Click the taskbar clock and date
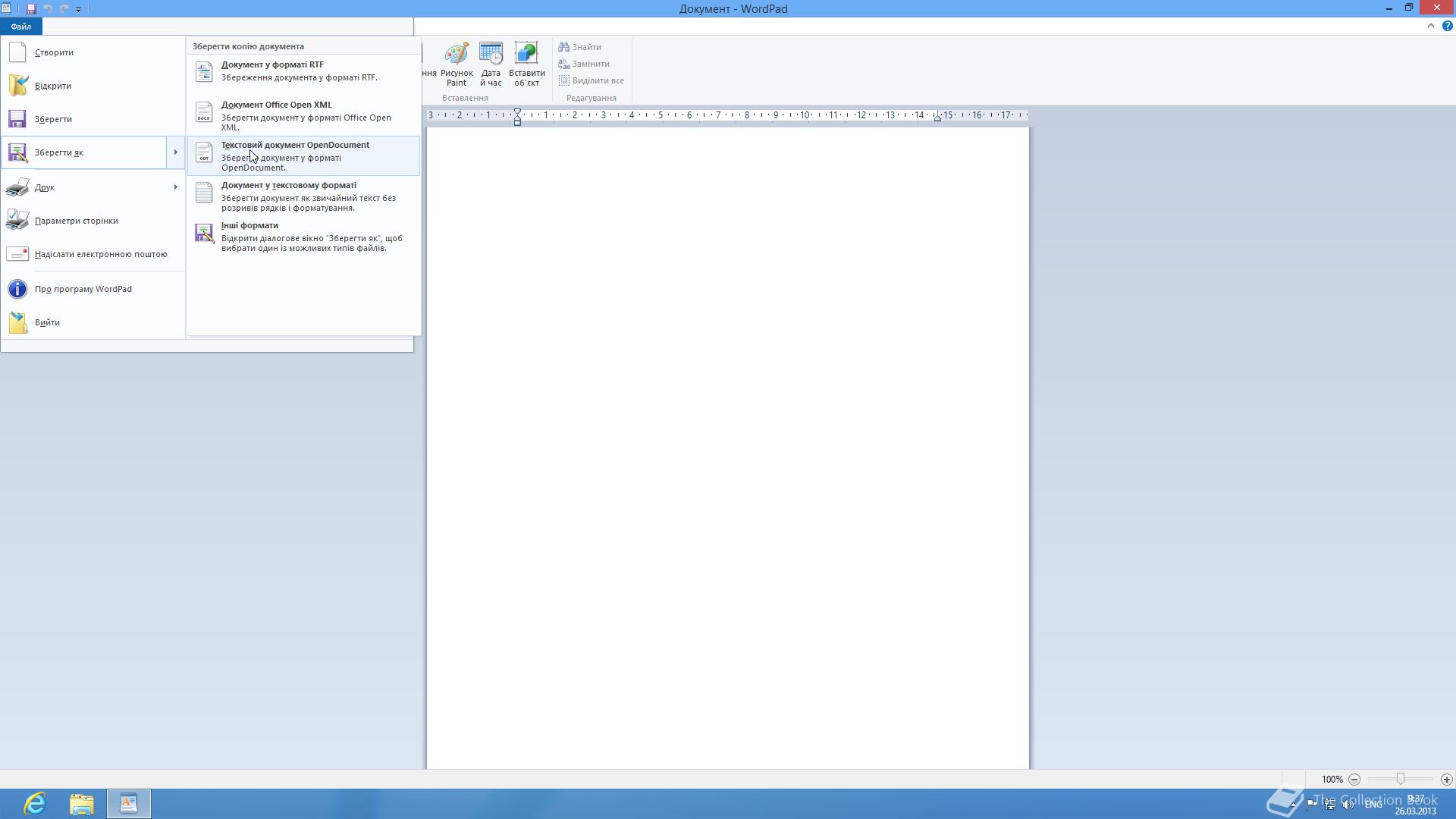 point(1415,805)
